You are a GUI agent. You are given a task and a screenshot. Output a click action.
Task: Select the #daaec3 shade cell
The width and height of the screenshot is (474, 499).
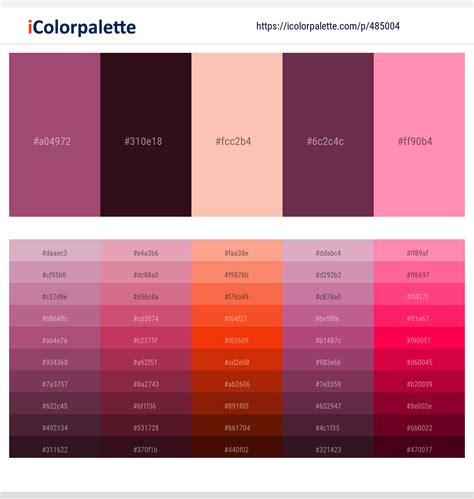pyautogui.click(x=55, y=251)
